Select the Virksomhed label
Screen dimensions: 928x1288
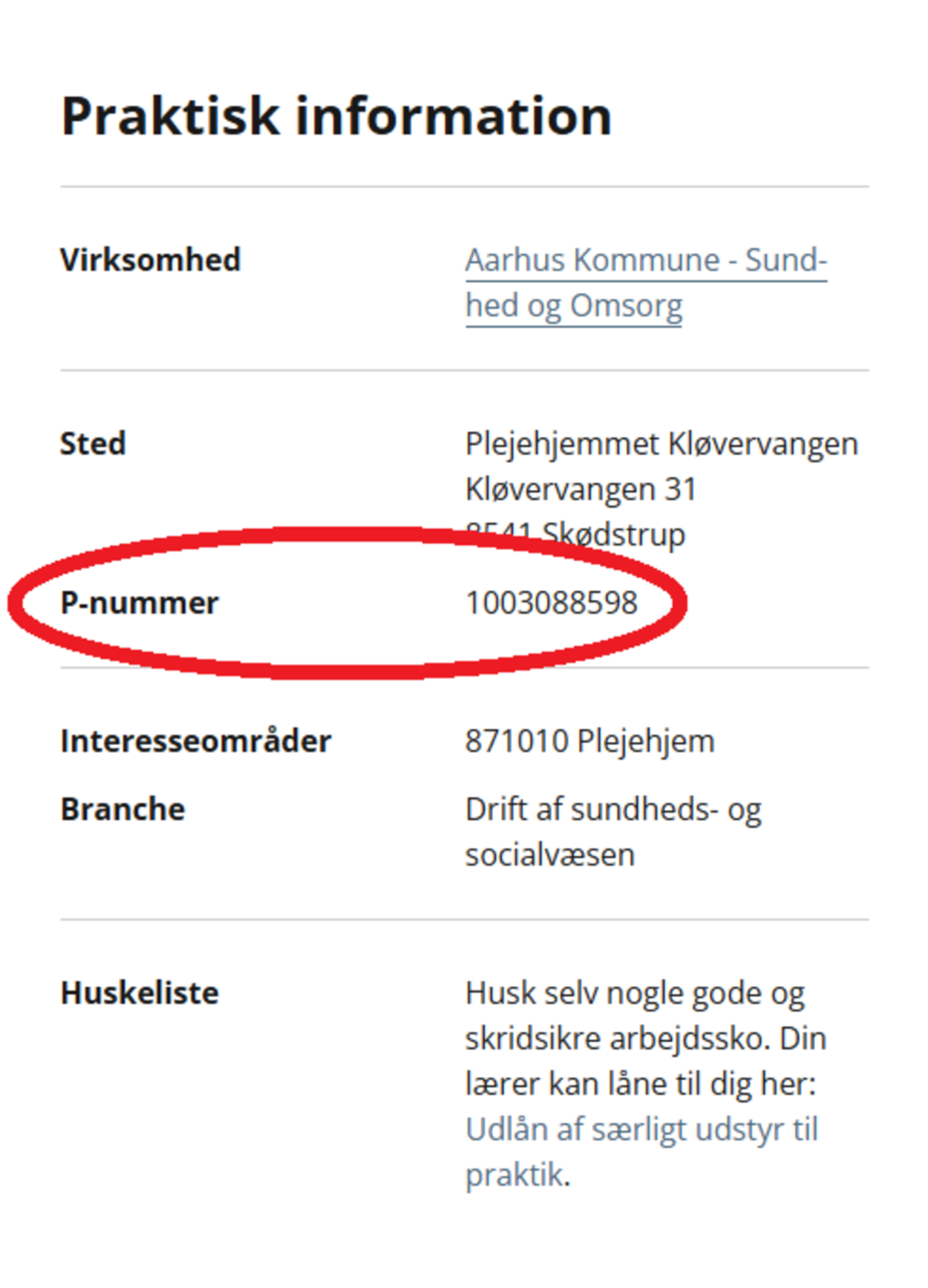(x=150, y=260)
